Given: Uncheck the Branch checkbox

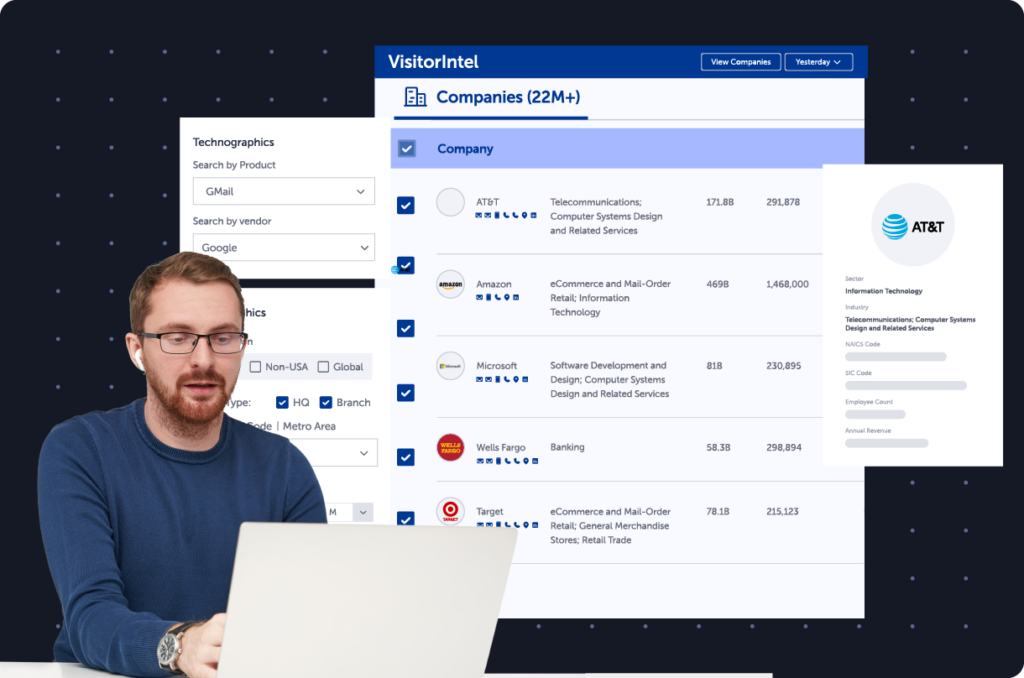Looking at the screenshot, I should [x=325, y=402].
